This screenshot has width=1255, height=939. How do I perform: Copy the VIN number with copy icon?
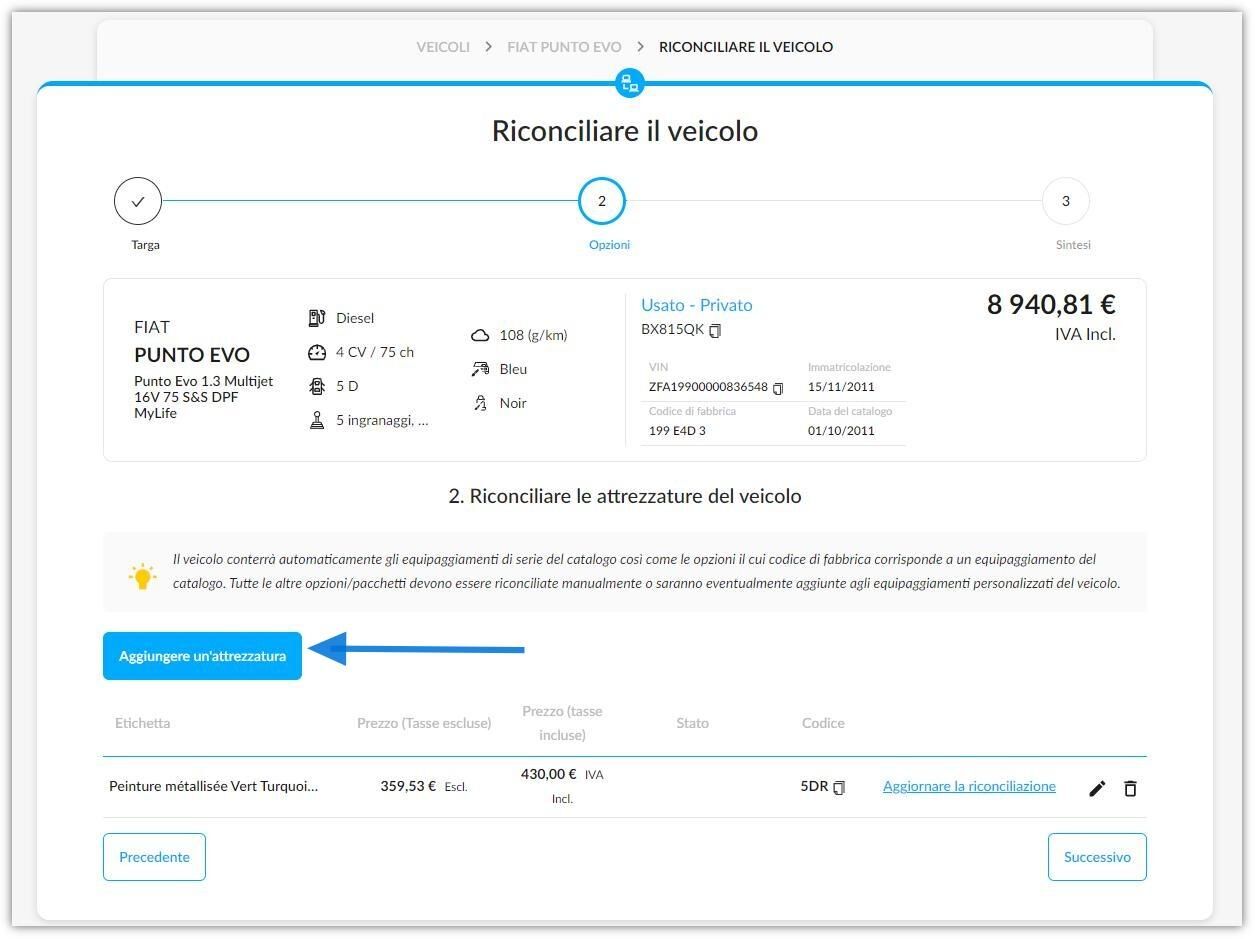(778, 388)
